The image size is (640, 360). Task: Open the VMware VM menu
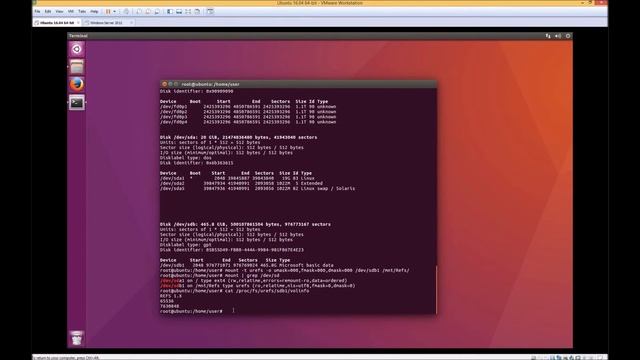pos(71,11)
